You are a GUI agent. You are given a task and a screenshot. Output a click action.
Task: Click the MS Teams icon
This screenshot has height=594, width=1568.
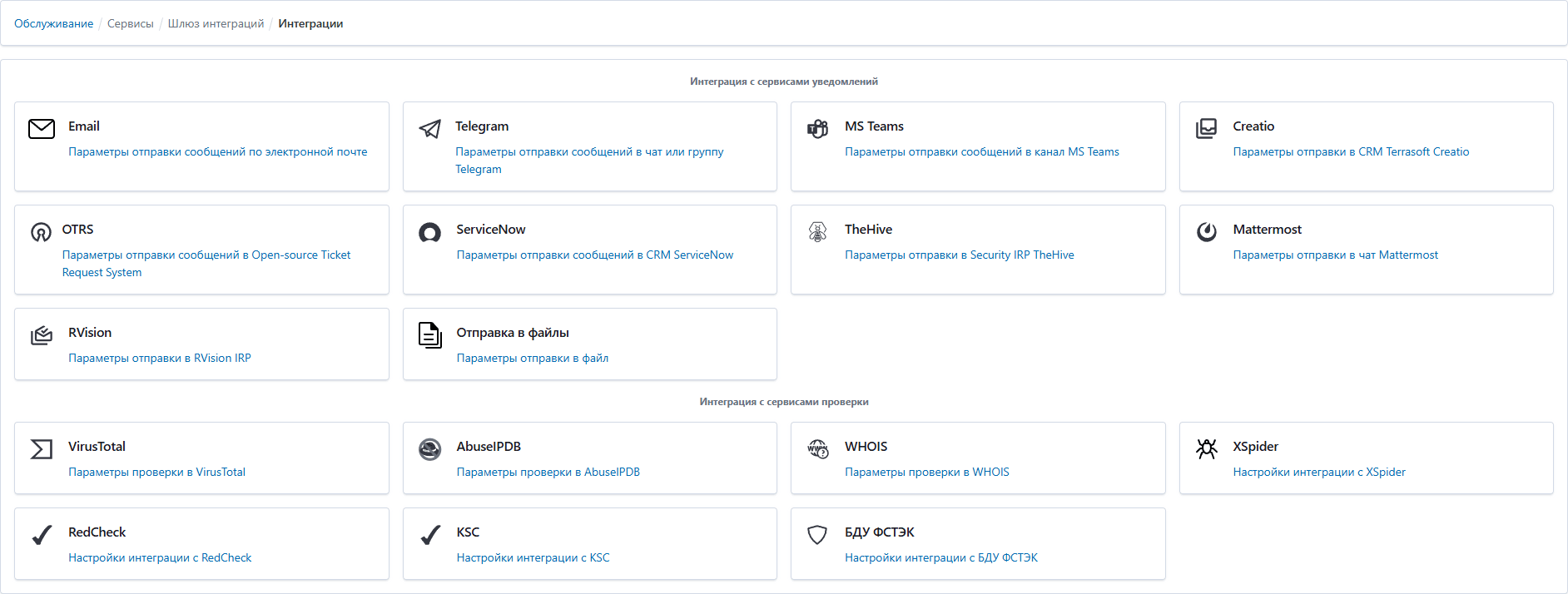point(818,128)
